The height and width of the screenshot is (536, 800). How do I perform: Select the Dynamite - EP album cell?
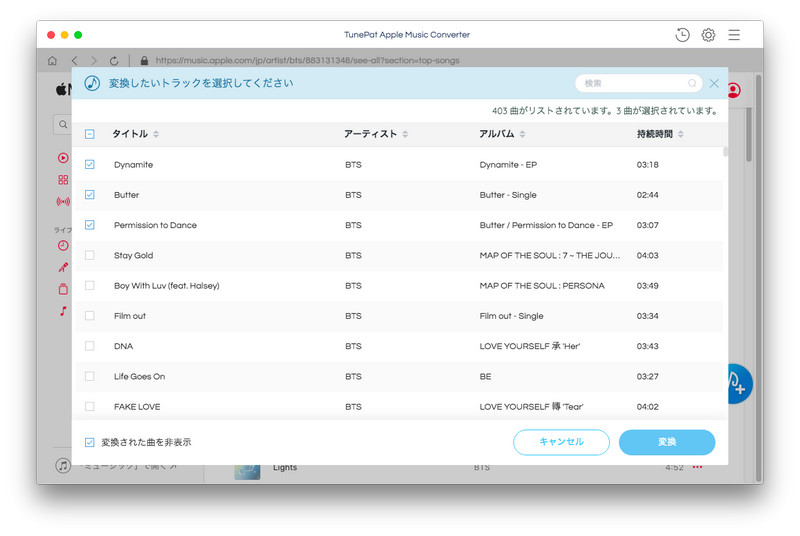508,165
